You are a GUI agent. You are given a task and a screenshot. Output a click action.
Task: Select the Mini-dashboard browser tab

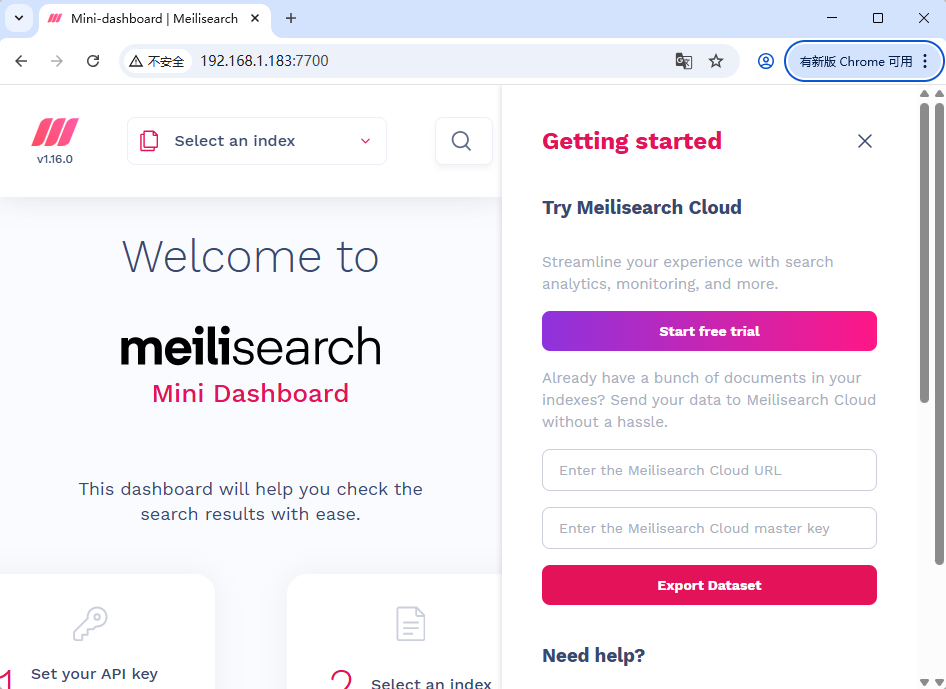click(x=150, y=18)
